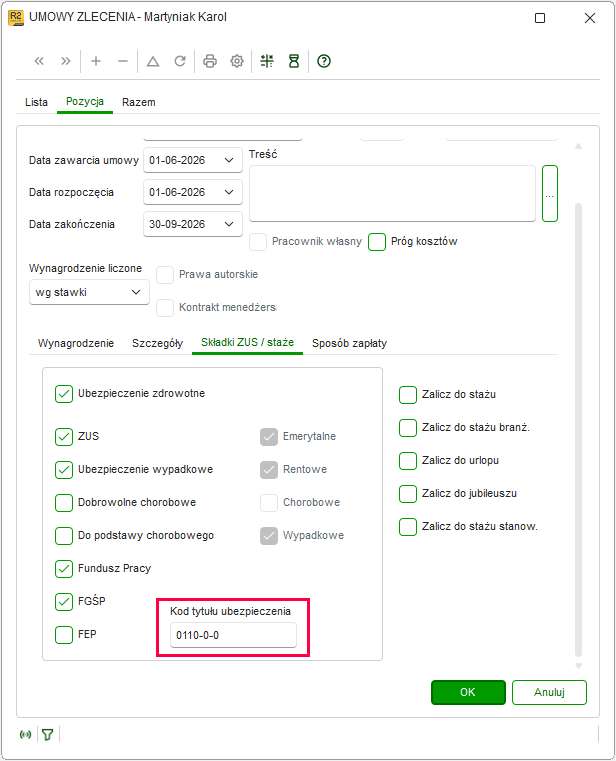Remove entry with minus icon

[x=123, y=61]
